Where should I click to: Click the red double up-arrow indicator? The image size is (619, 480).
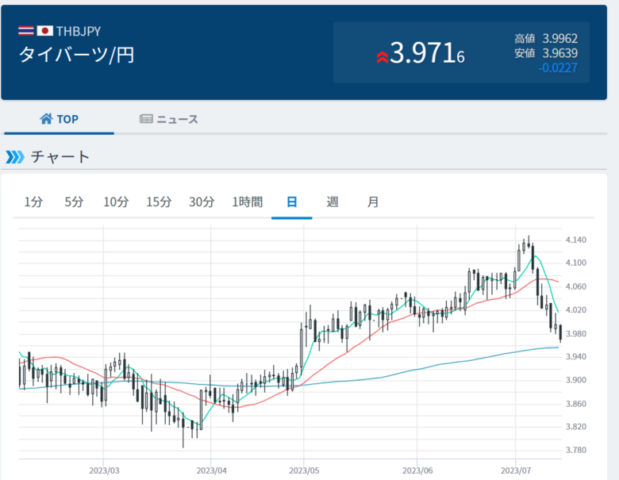pyautogui.click(x=382, y=57)
